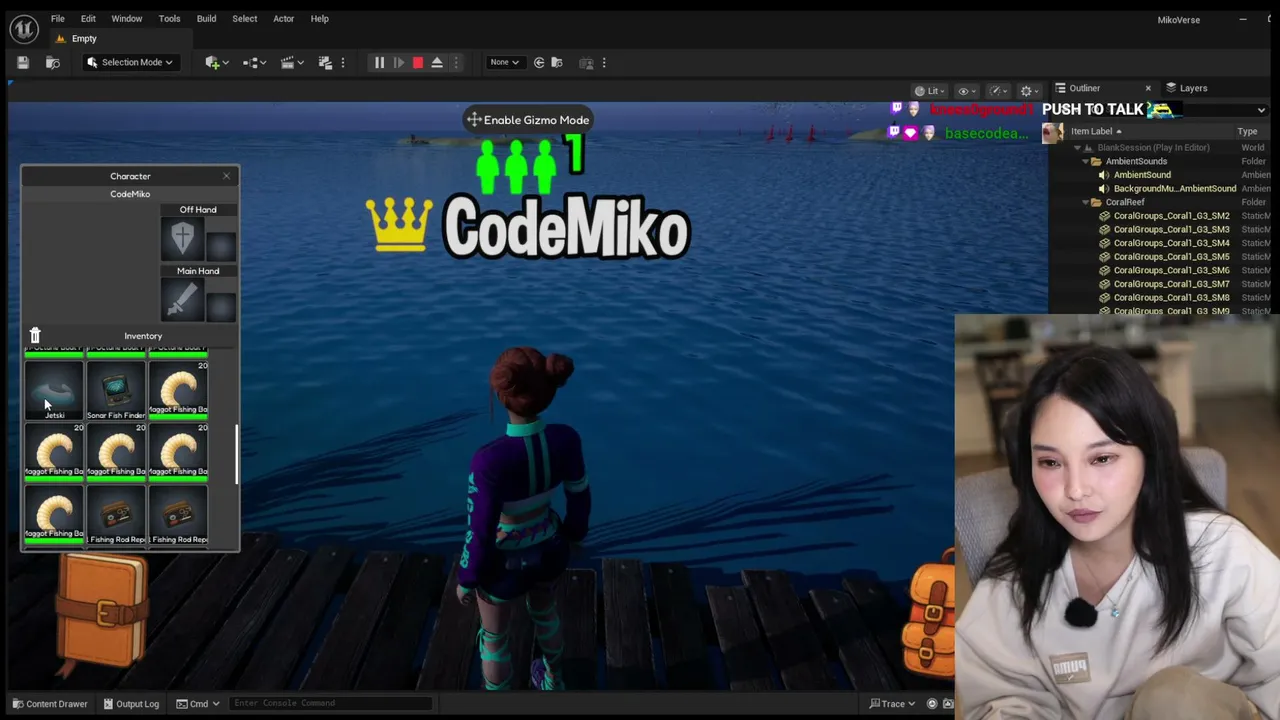Sort Outliner by Type column
The width and height of the screenshot is (1280, 720).
pyautogui.click(x=1247, y=131)
